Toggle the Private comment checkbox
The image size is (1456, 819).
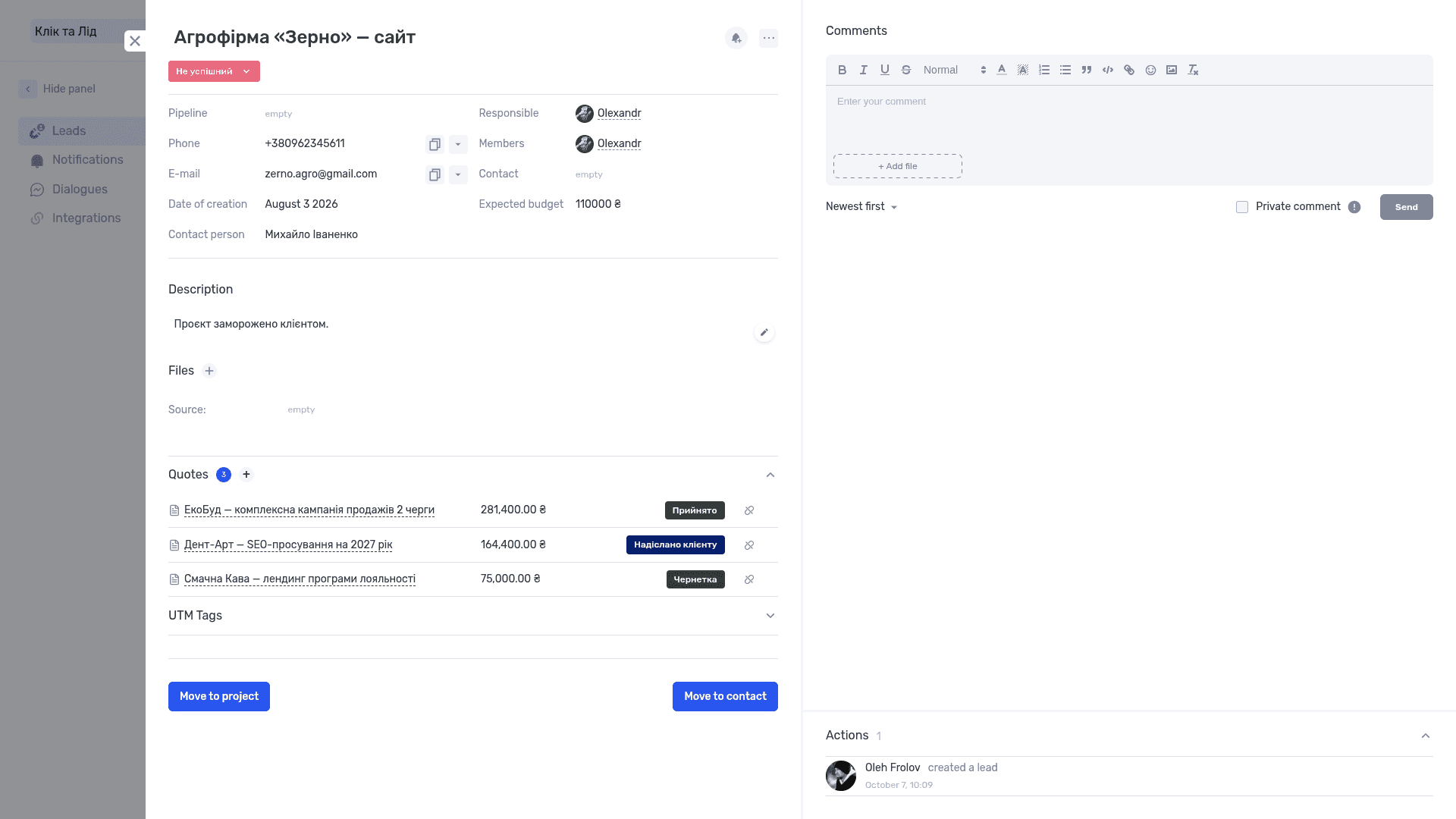1242,207
